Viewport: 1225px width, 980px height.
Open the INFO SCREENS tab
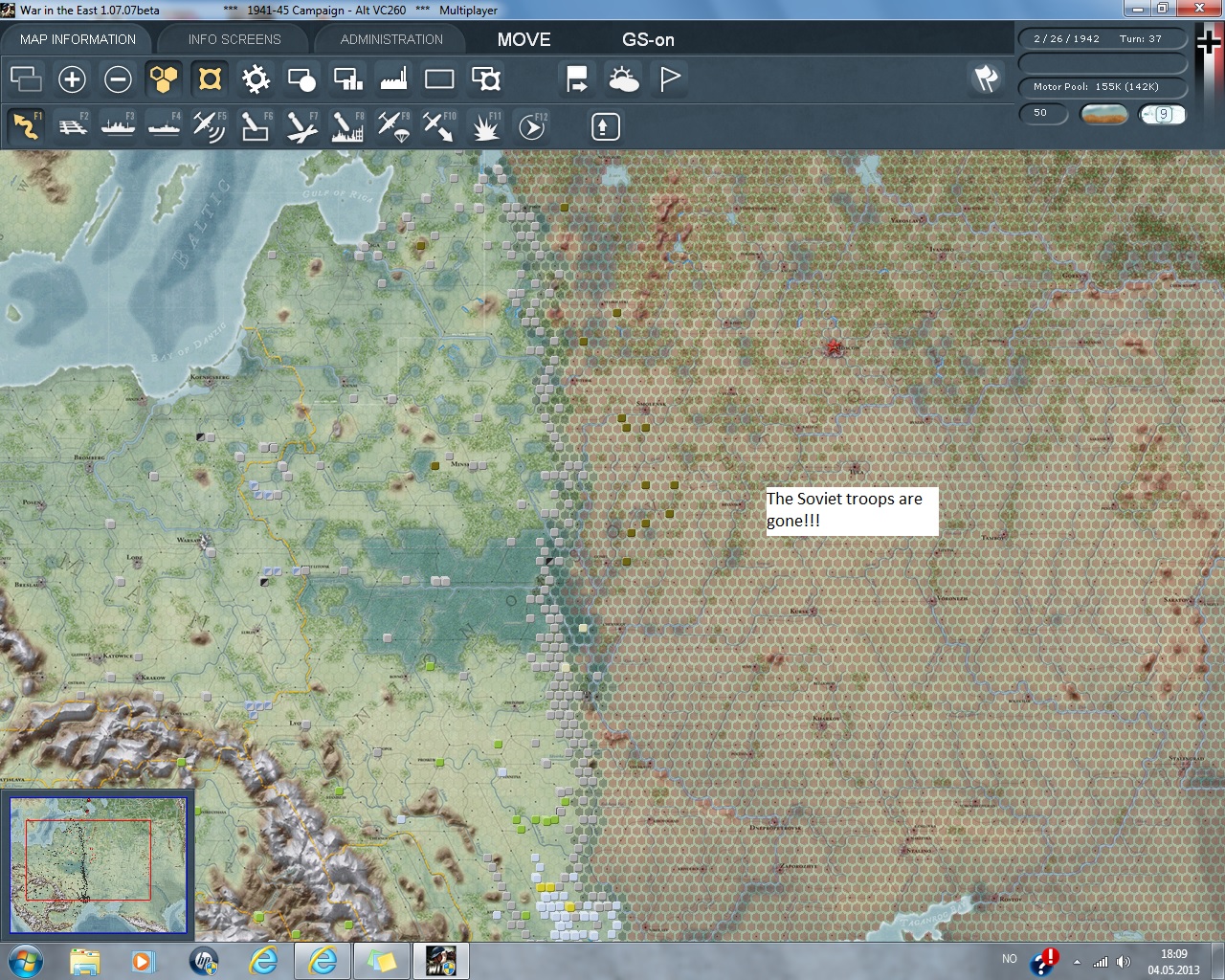[x=234, y=39]
